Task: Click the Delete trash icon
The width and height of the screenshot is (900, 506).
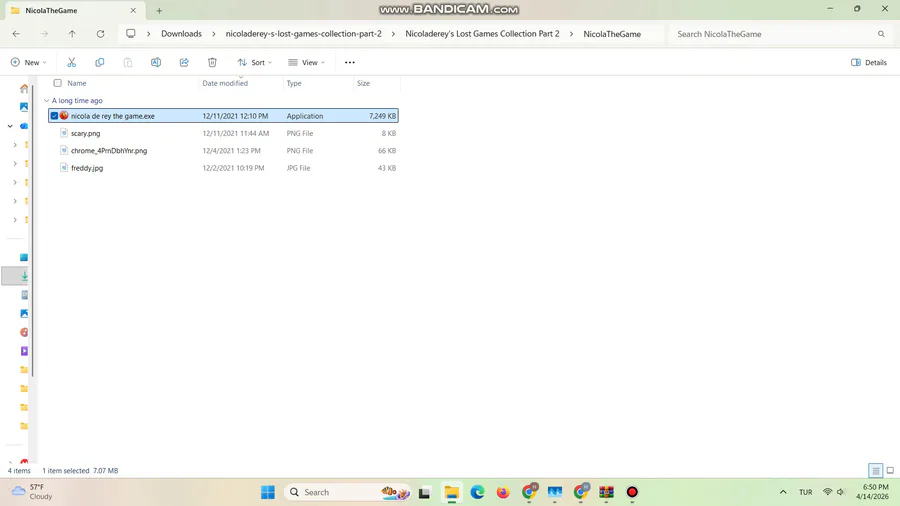Action: tap(212, 63)
